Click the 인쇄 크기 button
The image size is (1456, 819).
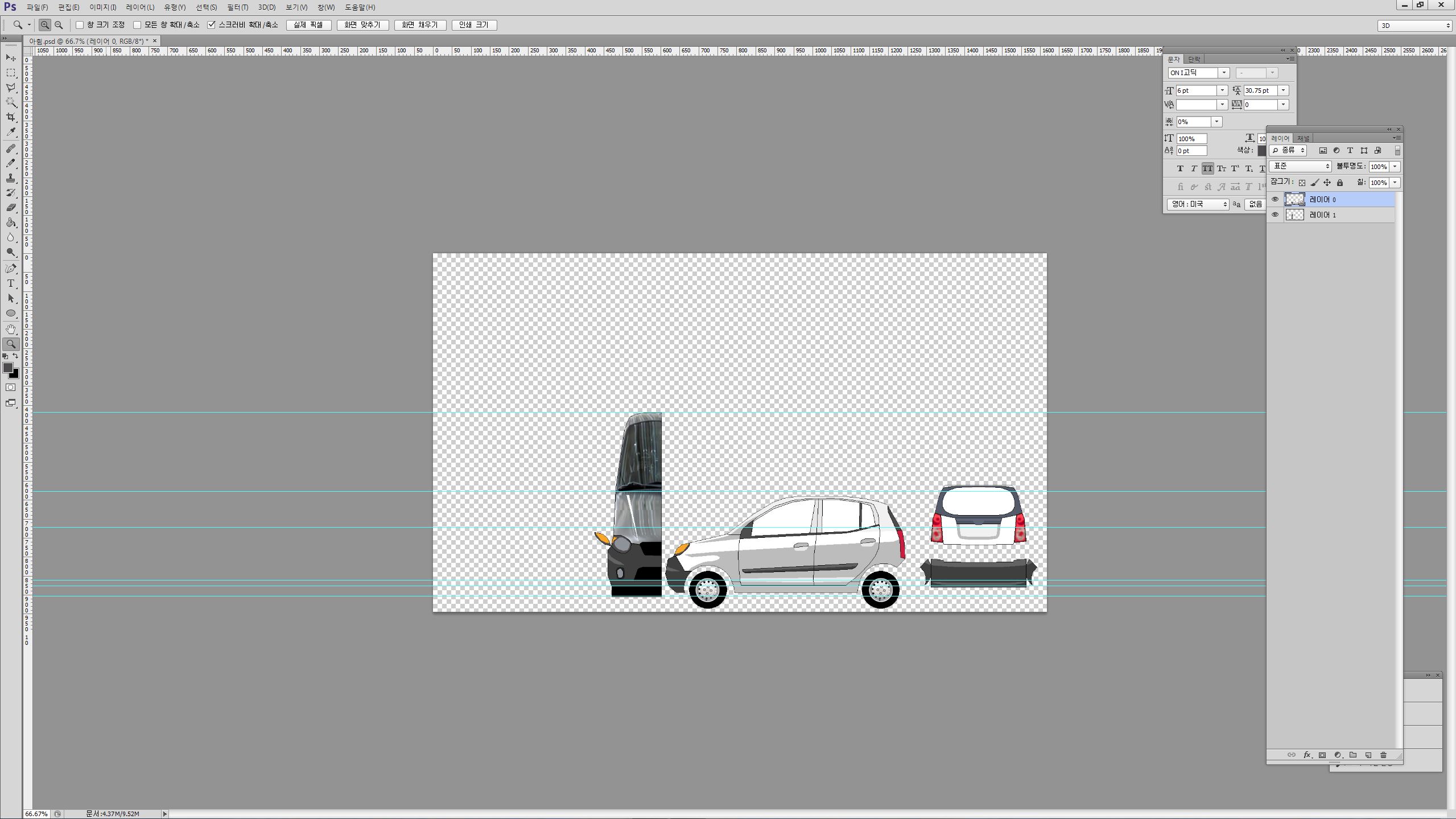click(x=474, y=25)
